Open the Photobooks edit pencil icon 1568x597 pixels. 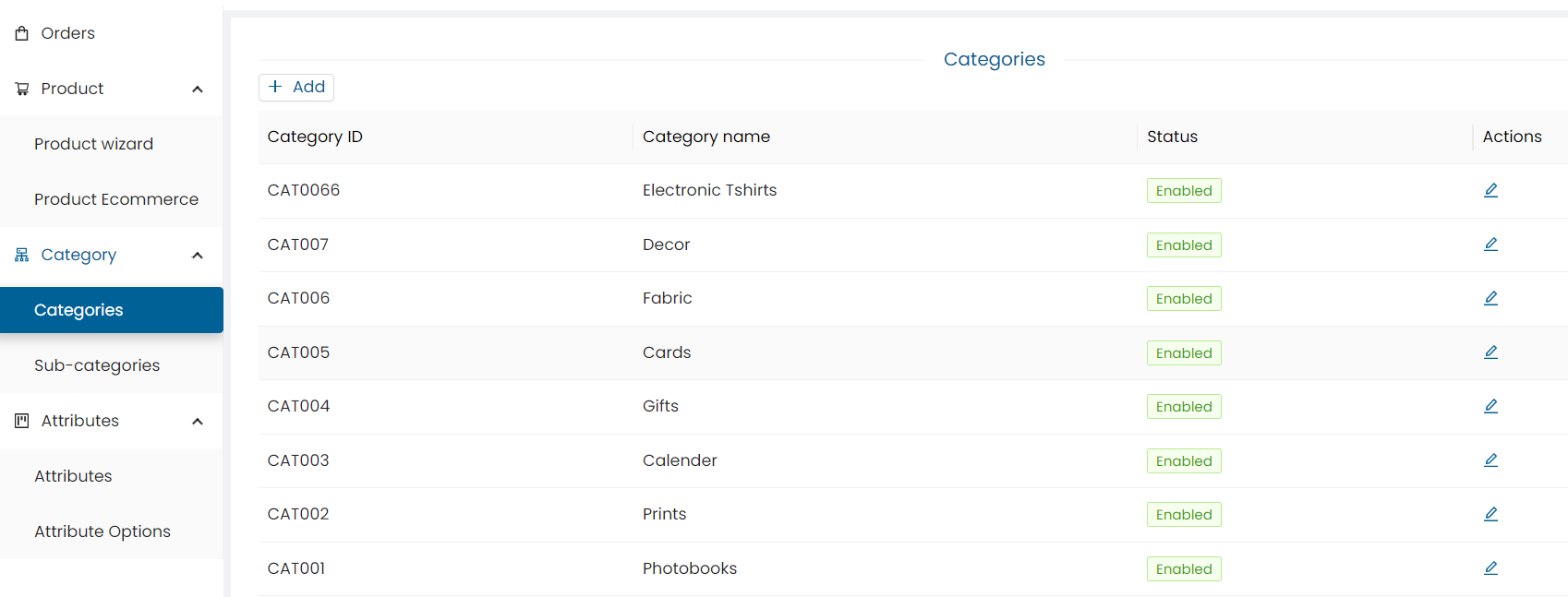click(x=1490, y=568)
